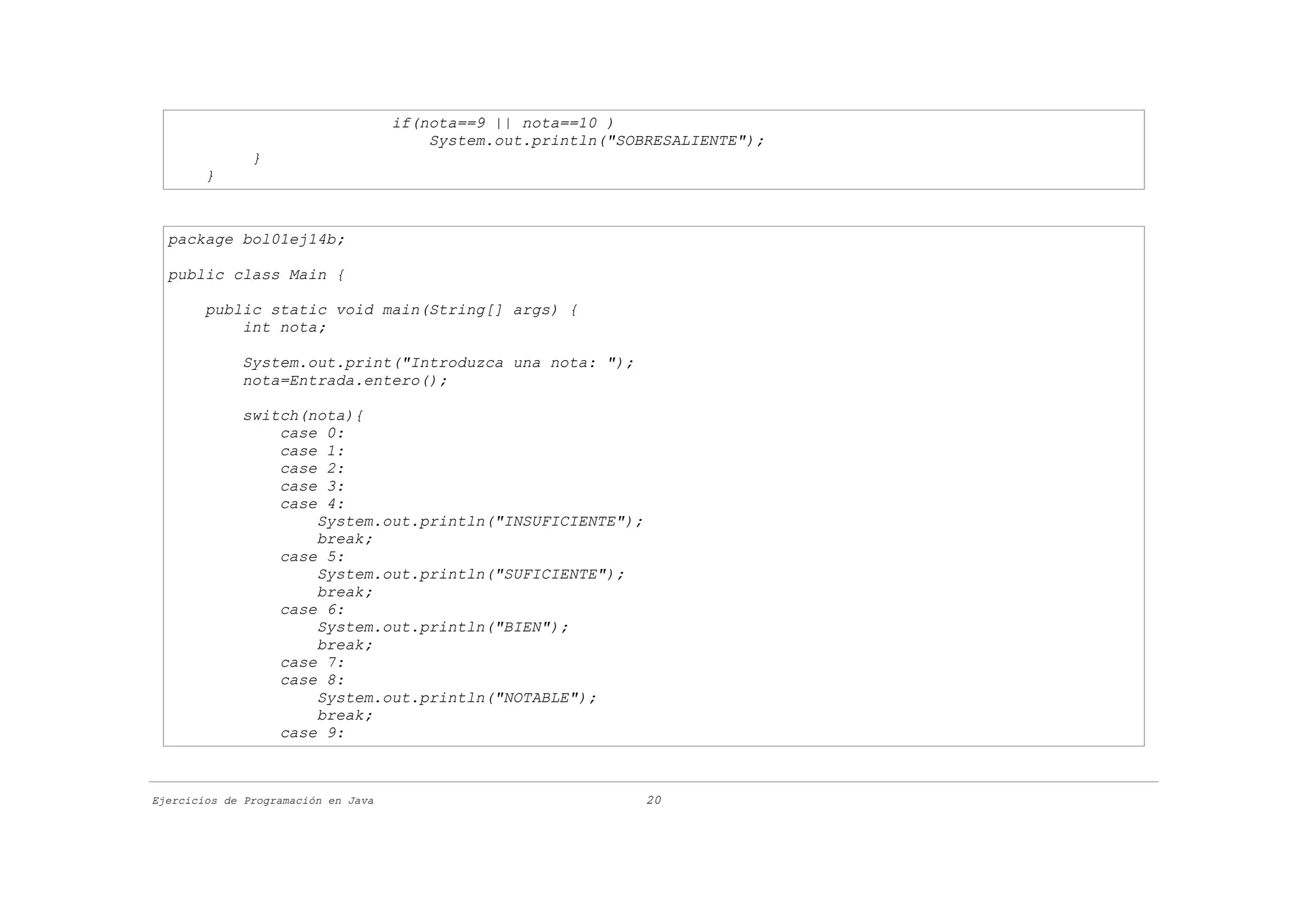Viewport: 1308px width, 924px height.
Task: Click the 'nota=Entrada.entero();' line
Action: [x=345, y=381]
